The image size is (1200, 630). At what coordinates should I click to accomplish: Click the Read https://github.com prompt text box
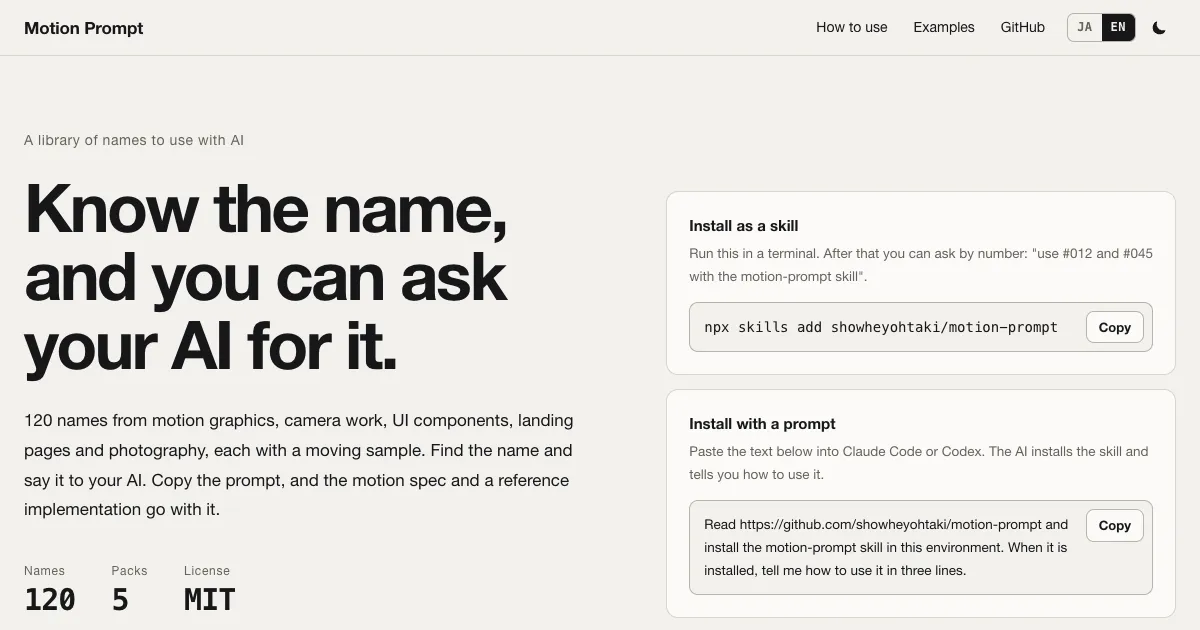pyautogui.click(x=921, y=547)
